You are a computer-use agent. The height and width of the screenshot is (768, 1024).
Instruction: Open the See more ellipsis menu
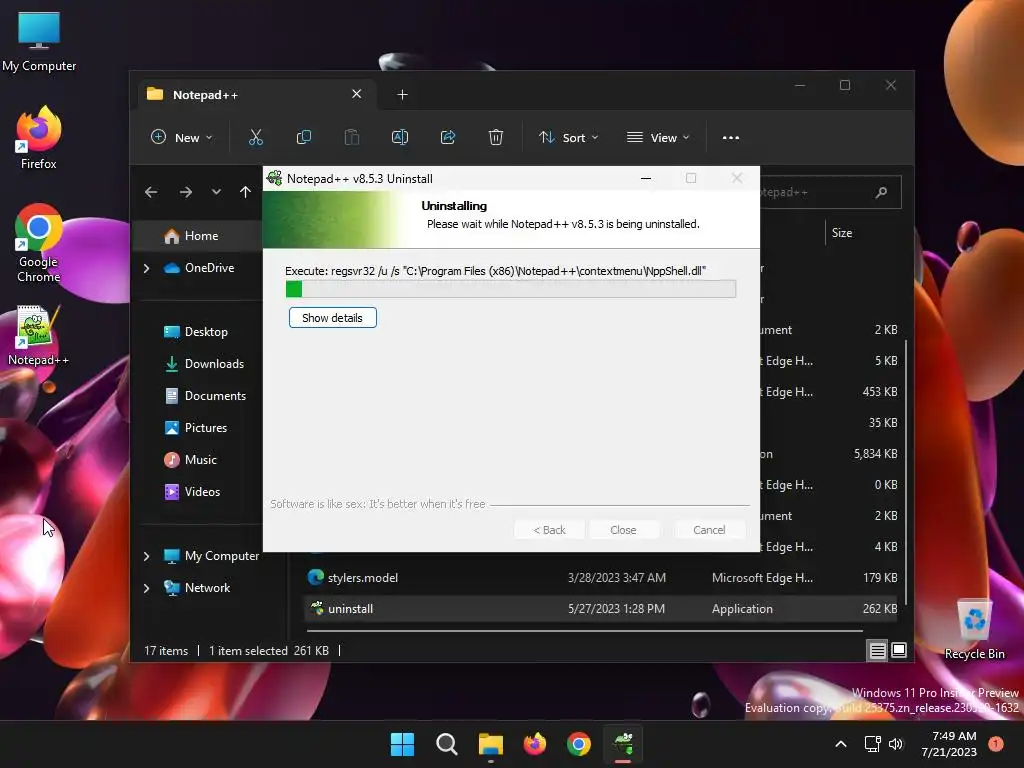731,138
